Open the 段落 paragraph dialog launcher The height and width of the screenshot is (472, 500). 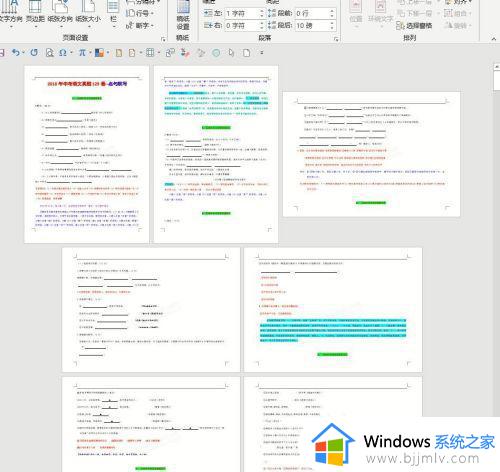tap(336, 39)
